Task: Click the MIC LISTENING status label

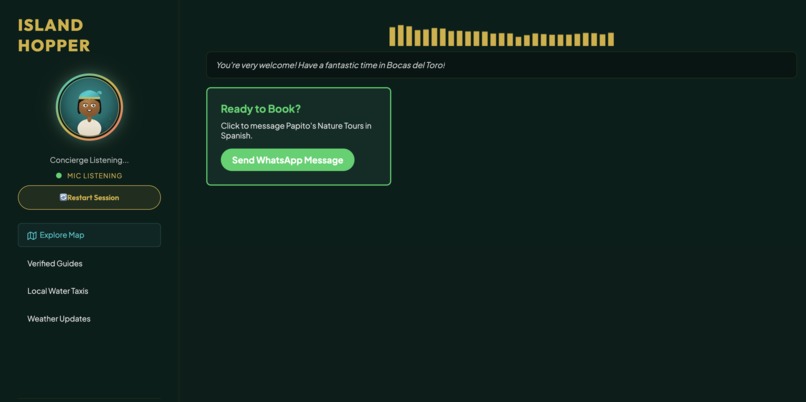Action: tap(95, 176)
